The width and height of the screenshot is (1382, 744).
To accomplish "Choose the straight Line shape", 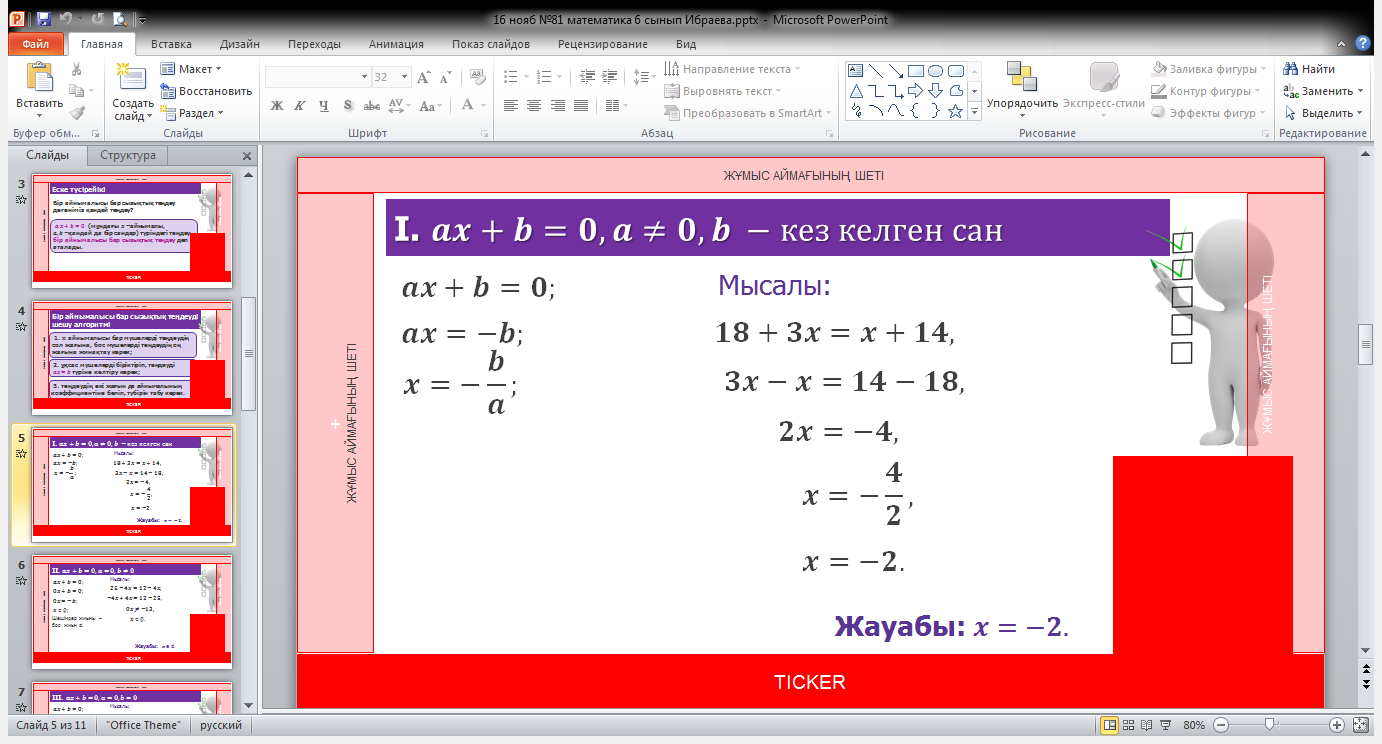I will point(875,71).
